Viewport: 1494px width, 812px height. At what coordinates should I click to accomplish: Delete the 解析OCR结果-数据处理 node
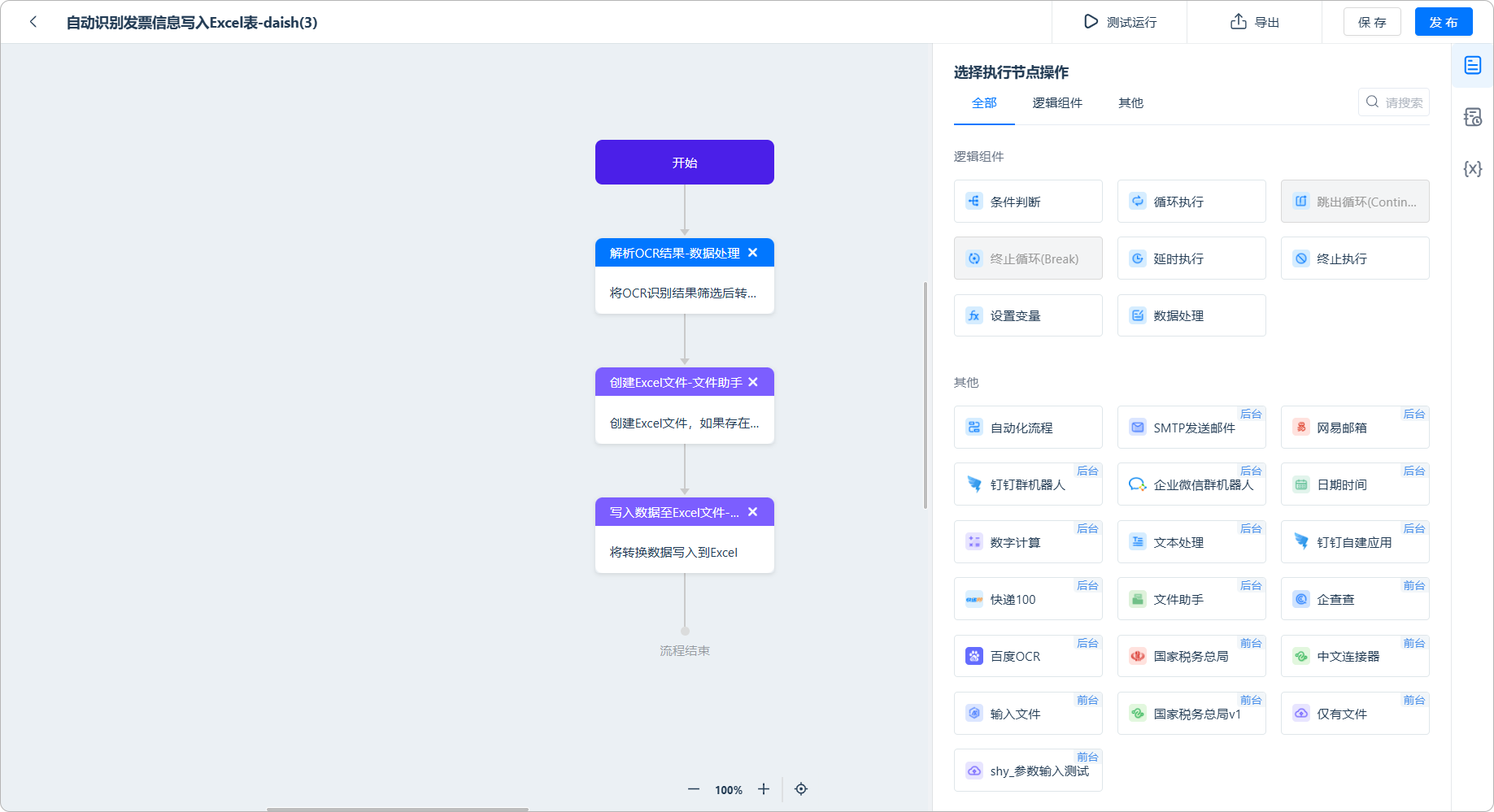click(x=753, y=253)
